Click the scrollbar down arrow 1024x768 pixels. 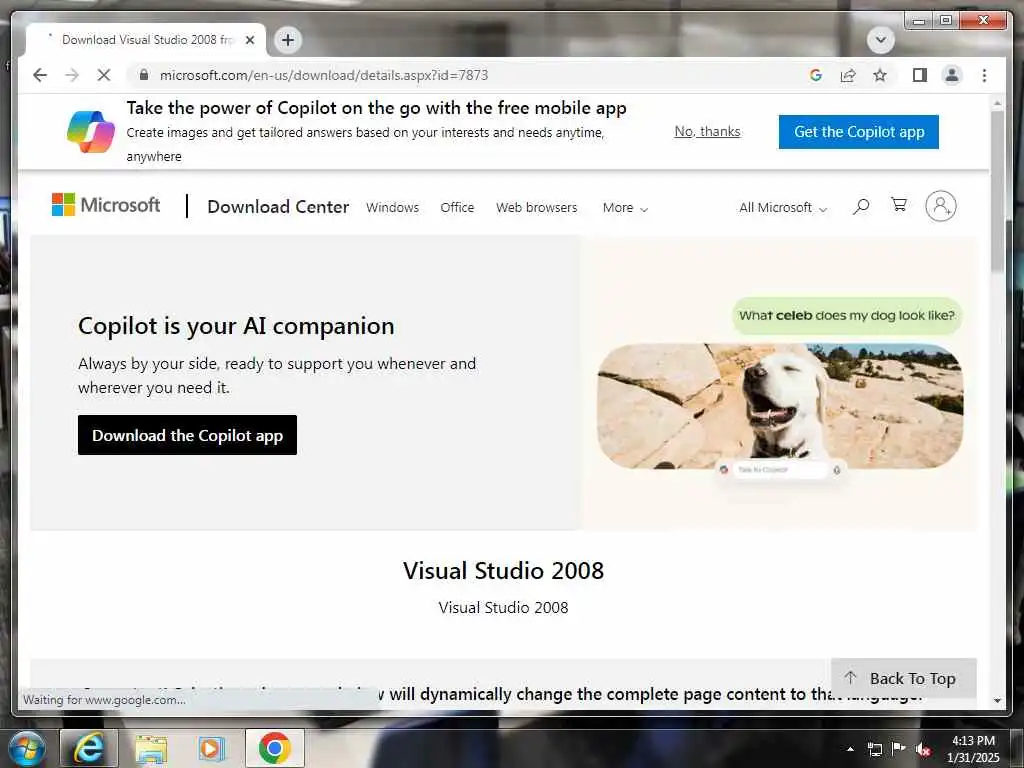point(997,700)
